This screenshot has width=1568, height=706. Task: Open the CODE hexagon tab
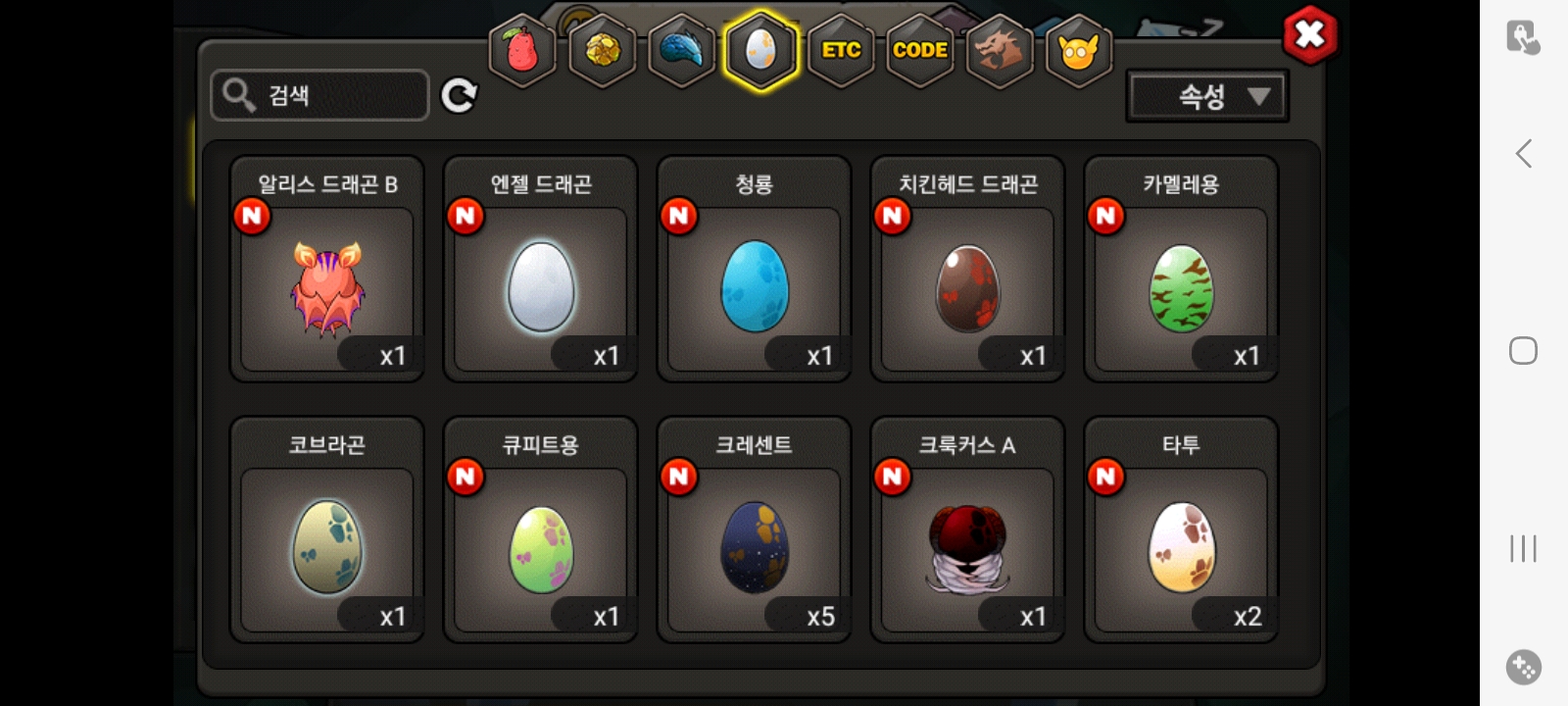920,50
